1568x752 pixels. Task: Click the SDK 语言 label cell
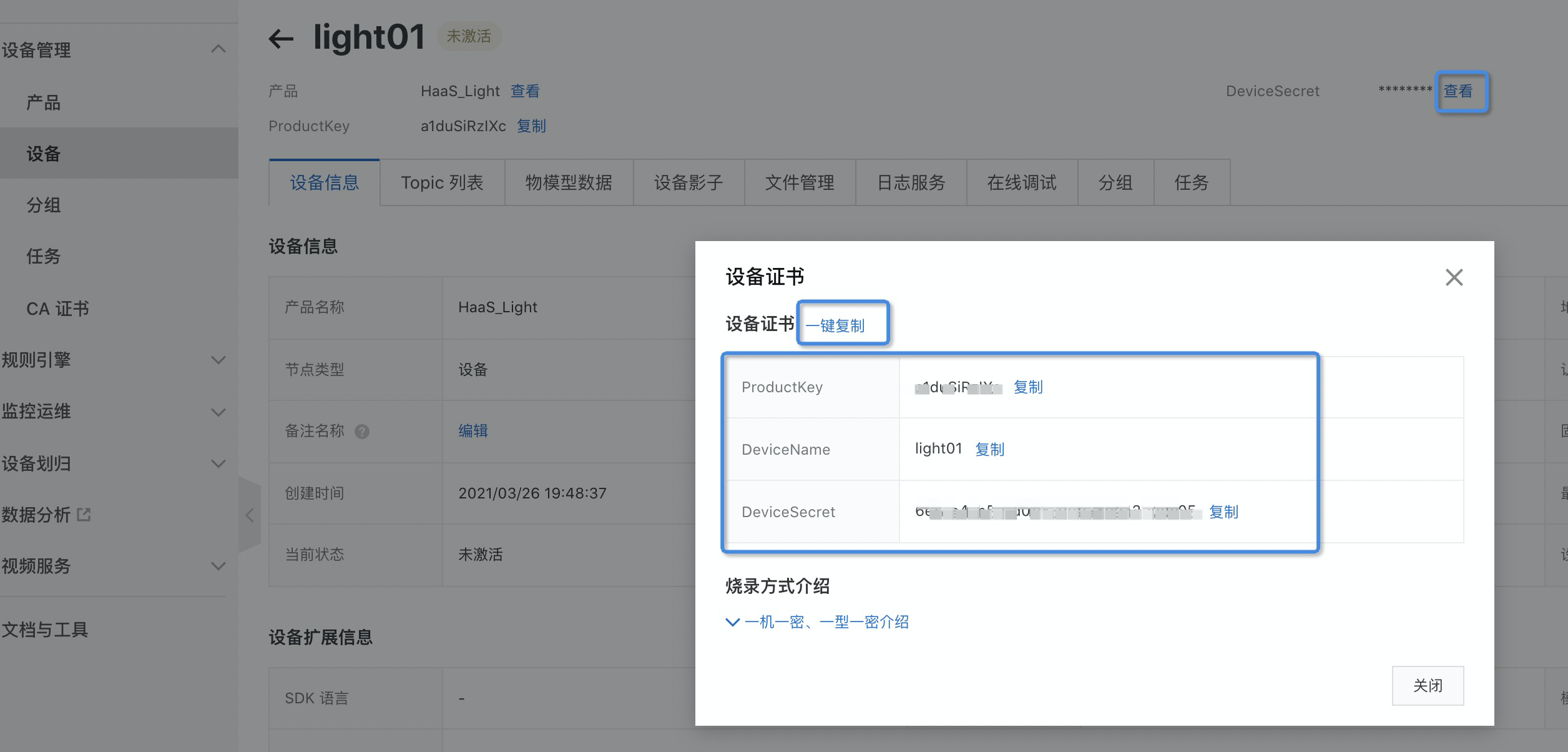click(355, 698)
